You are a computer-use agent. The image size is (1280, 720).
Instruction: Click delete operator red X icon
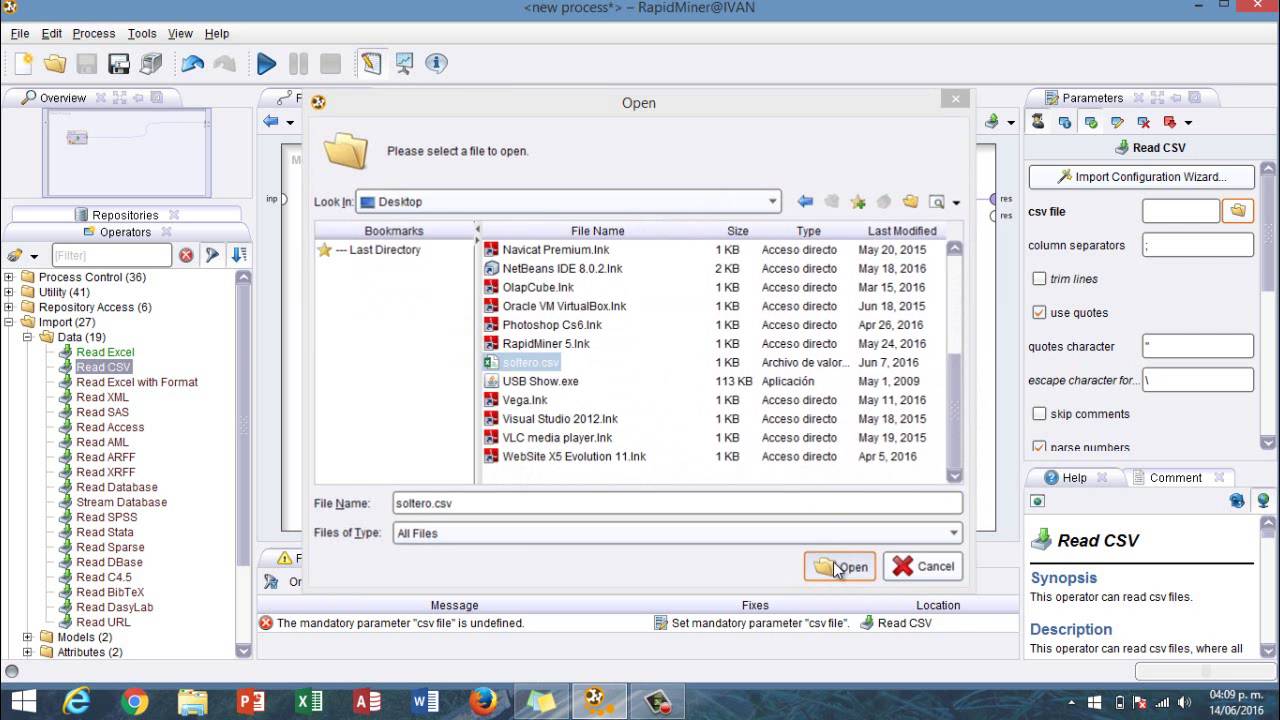(x=1143, y=123)
